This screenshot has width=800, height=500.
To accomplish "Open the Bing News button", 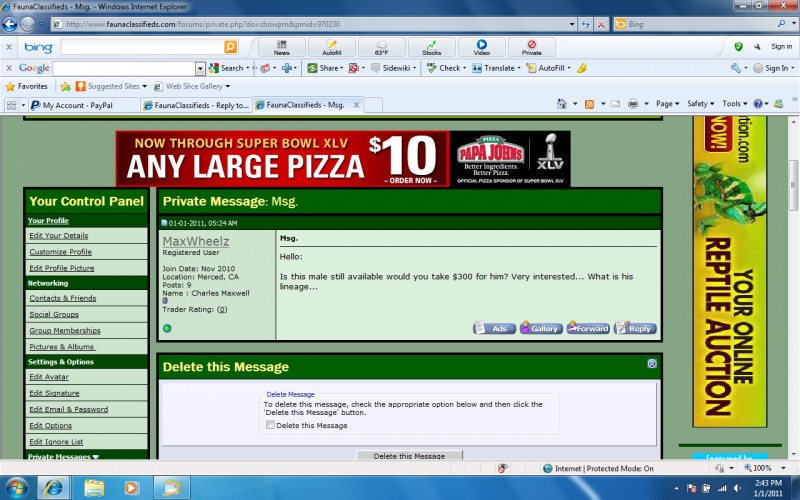I will [282, 47].
